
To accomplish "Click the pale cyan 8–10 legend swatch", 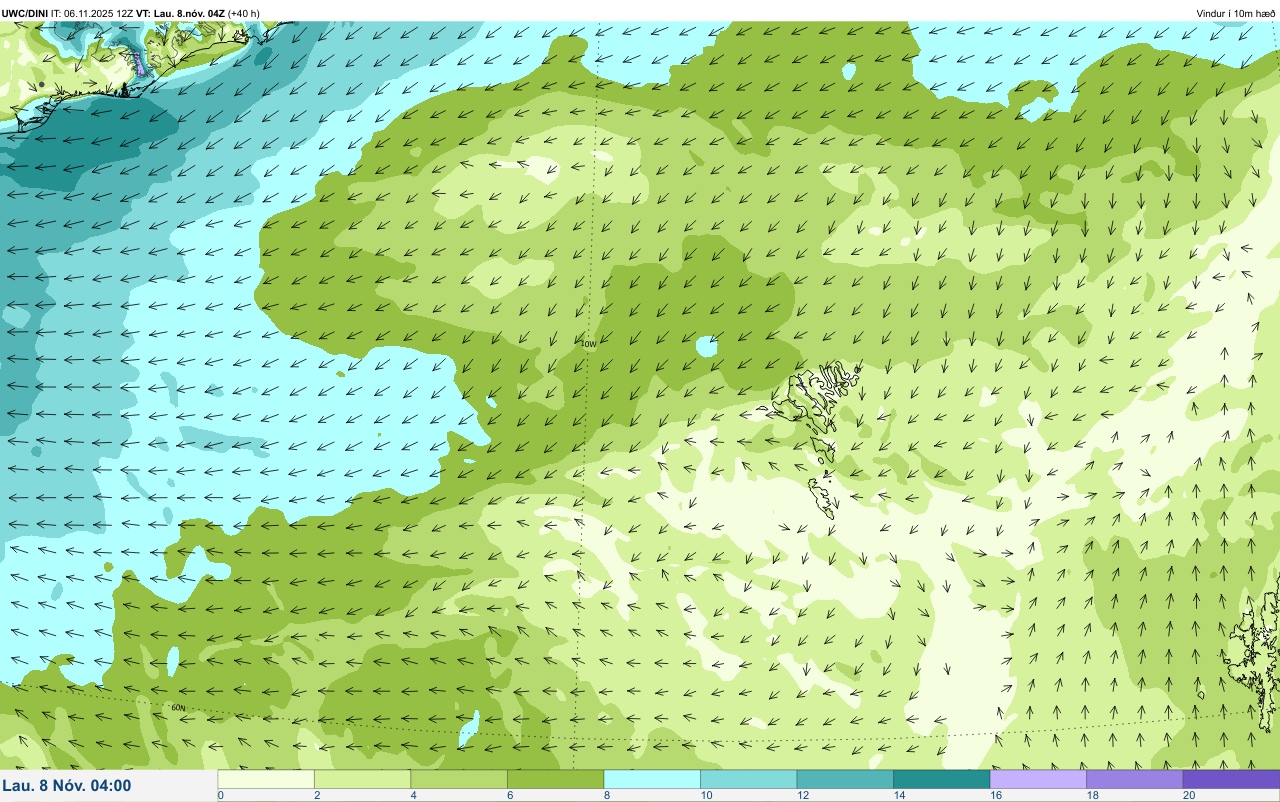I will point(652,779).
